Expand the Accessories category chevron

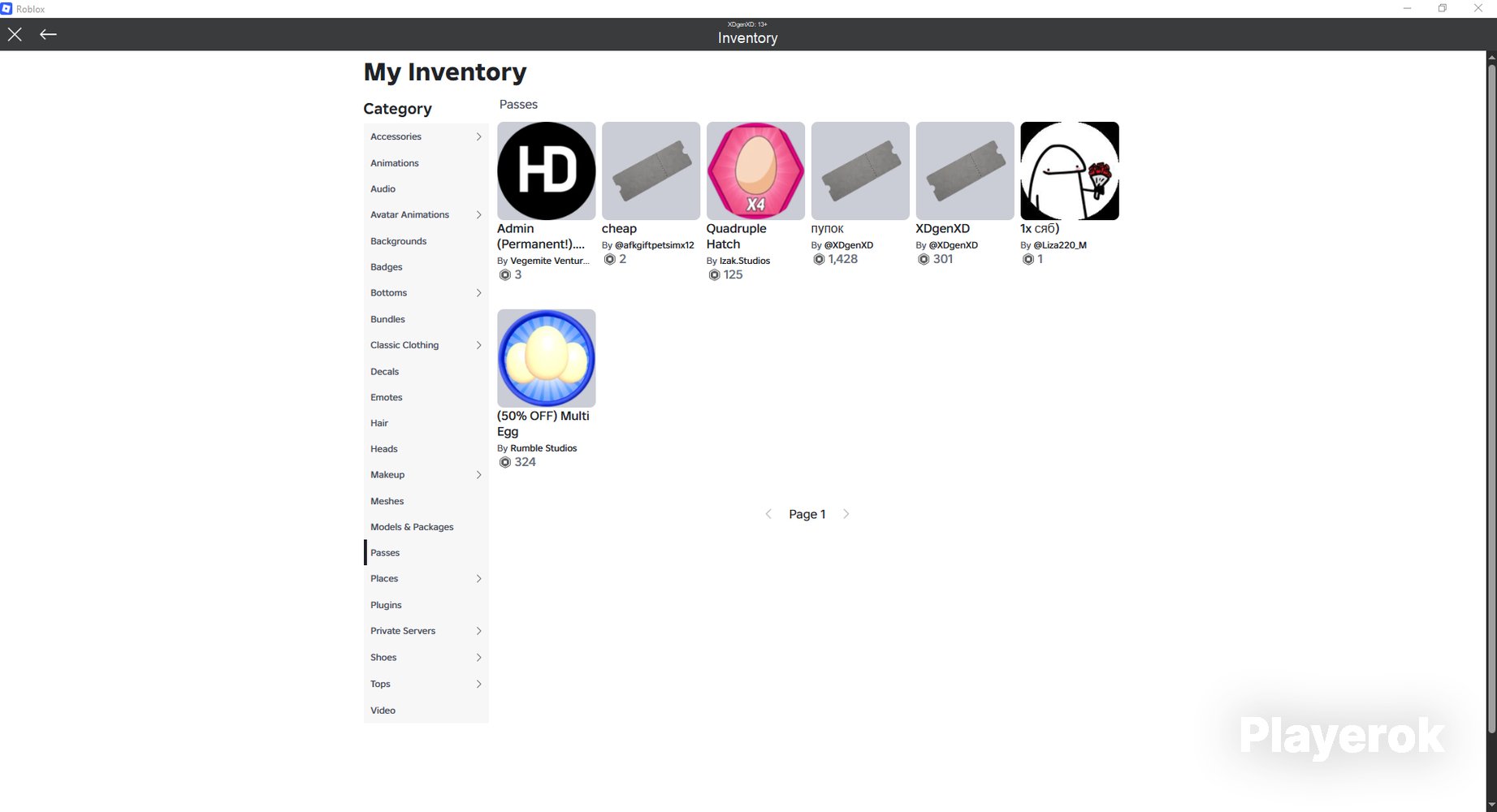[478, 136]
